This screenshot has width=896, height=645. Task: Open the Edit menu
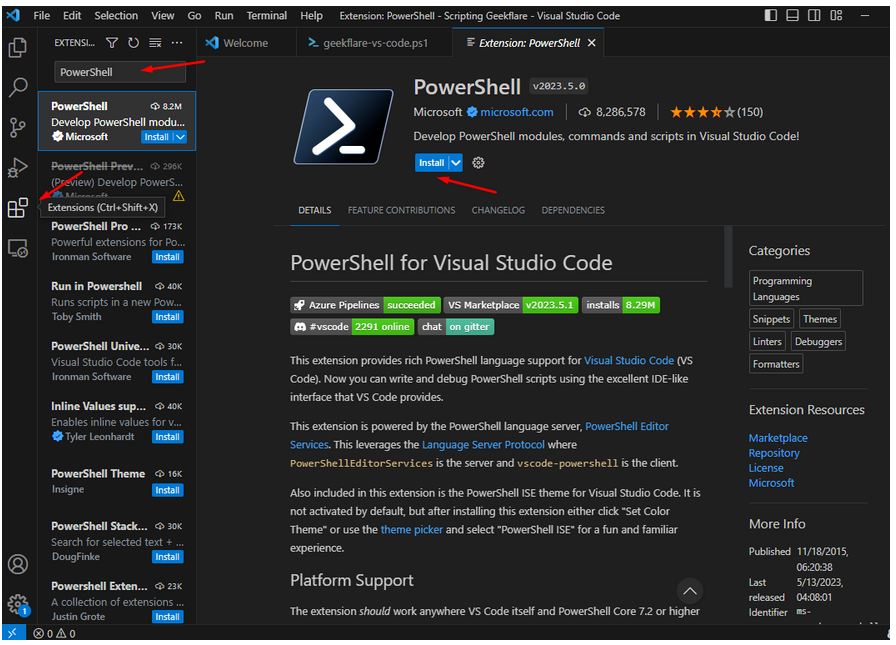click(72, 15)
